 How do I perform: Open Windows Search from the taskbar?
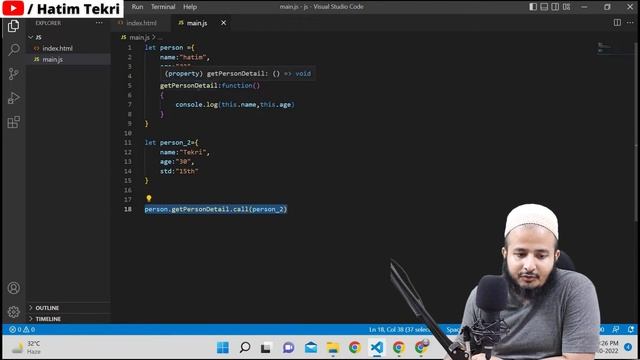coord(245,348)
